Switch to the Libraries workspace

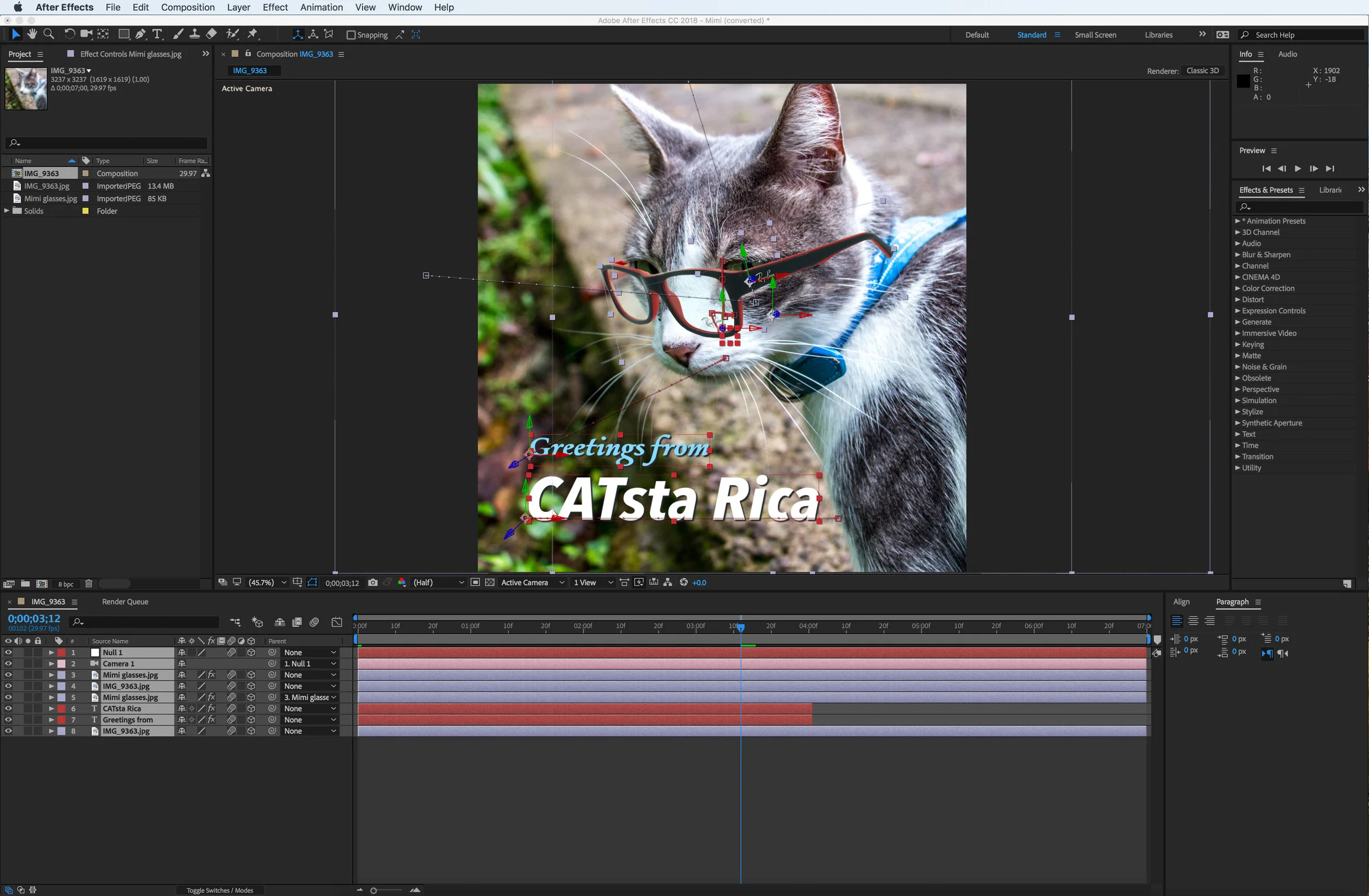click(x=1159, y=35)
